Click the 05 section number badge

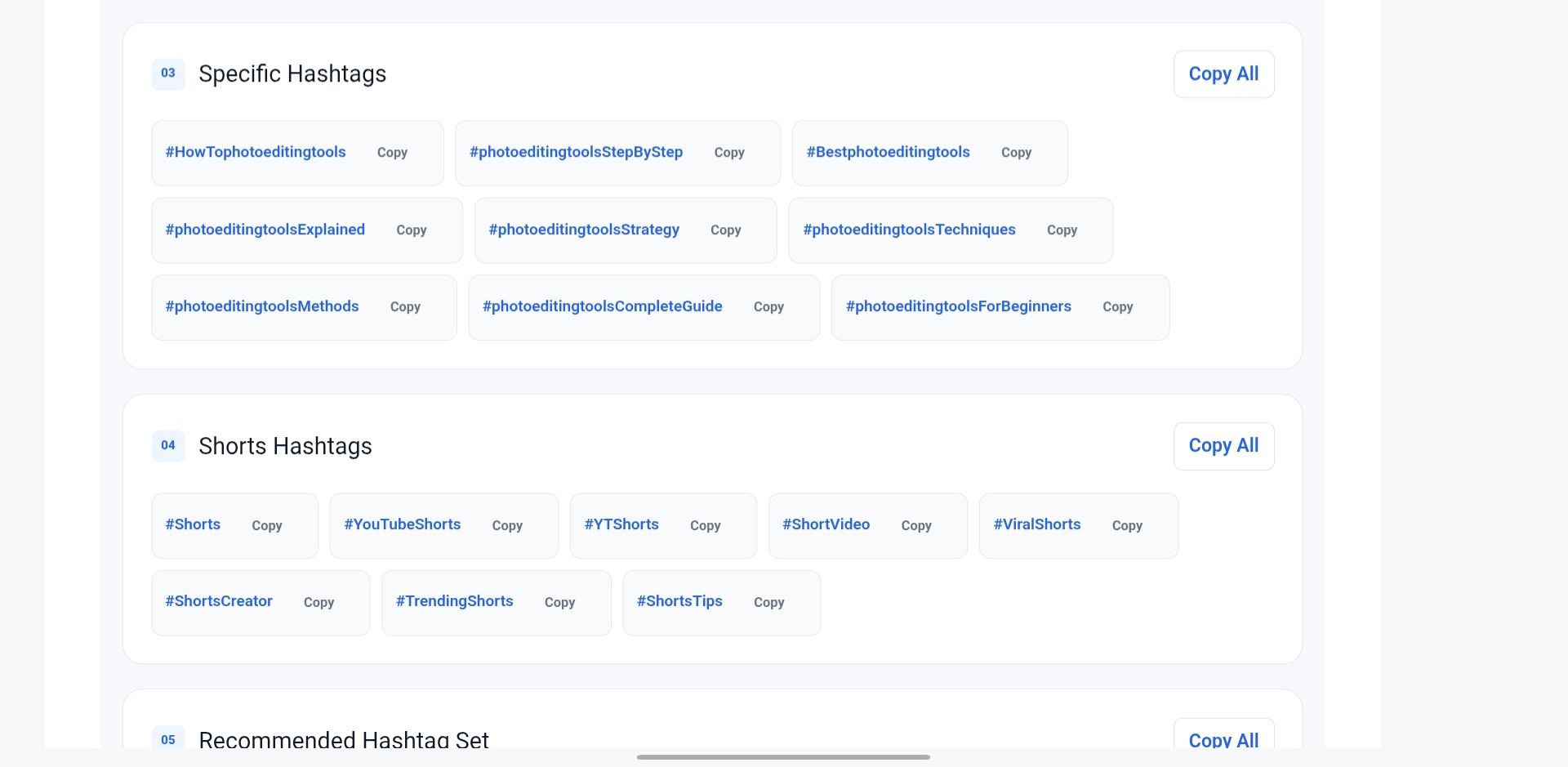(168, 738)
